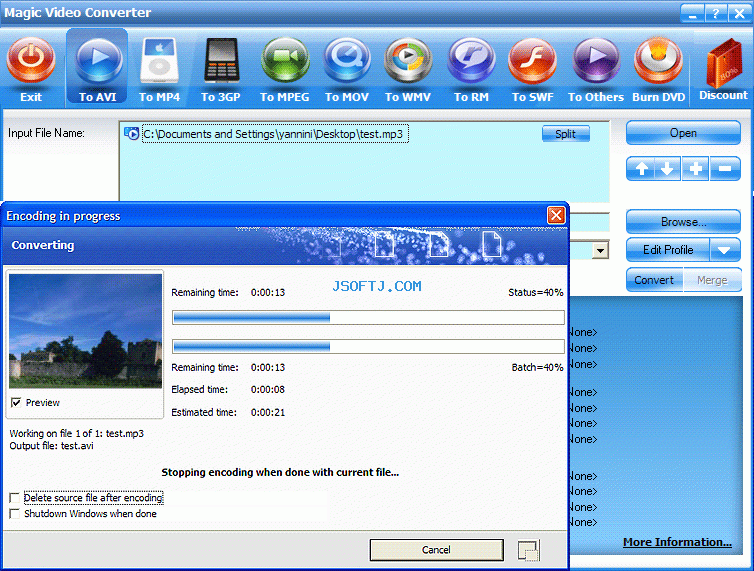754x571 pixels.
Task: Toggle the Preview checkbox
Action: click(x=16, y=402)
